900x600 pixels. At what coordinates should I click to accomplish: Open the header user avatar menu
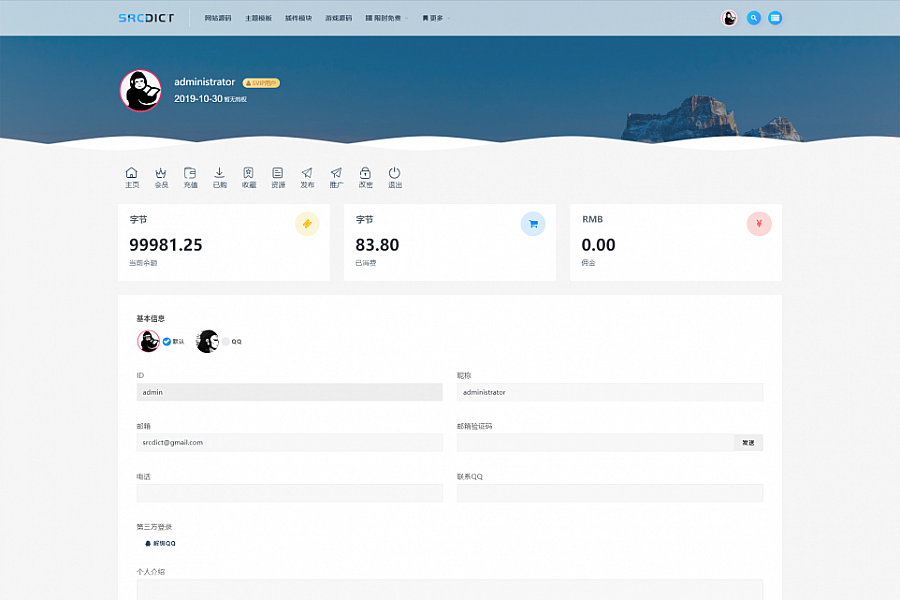[x=729, y=18]
